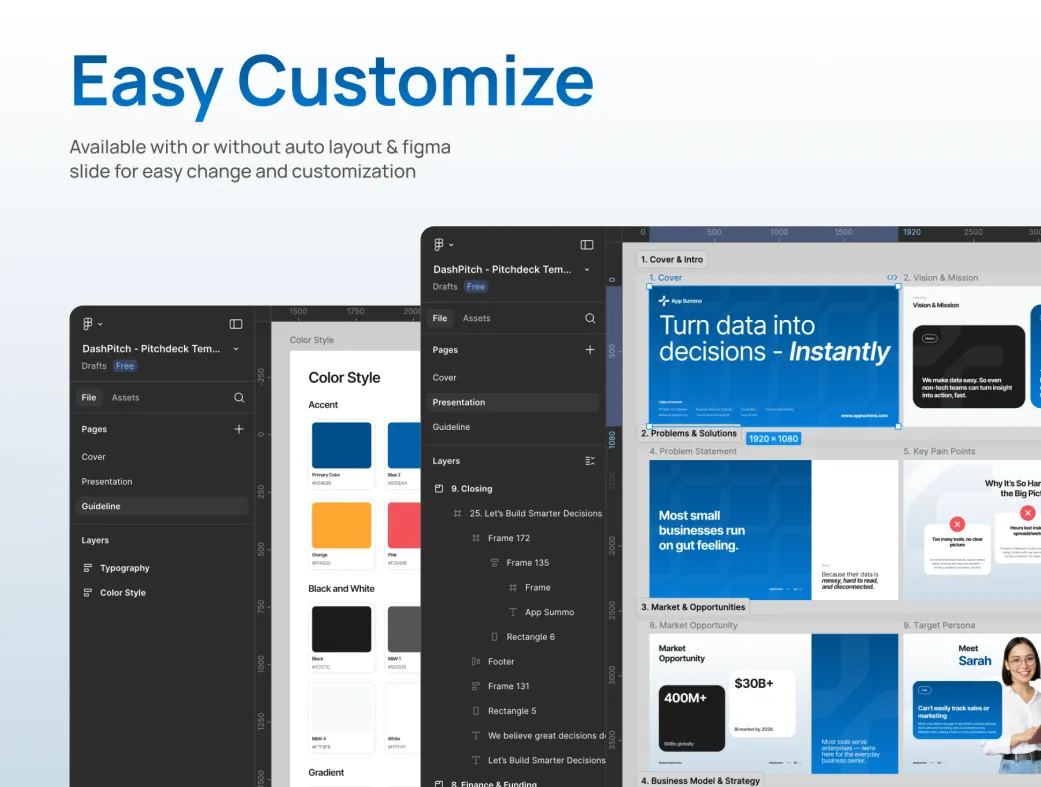Select the Problem Statement slide thumbnail
Image resolution: width=1041 pixels, height=787 pixels.
pos(729,529)
